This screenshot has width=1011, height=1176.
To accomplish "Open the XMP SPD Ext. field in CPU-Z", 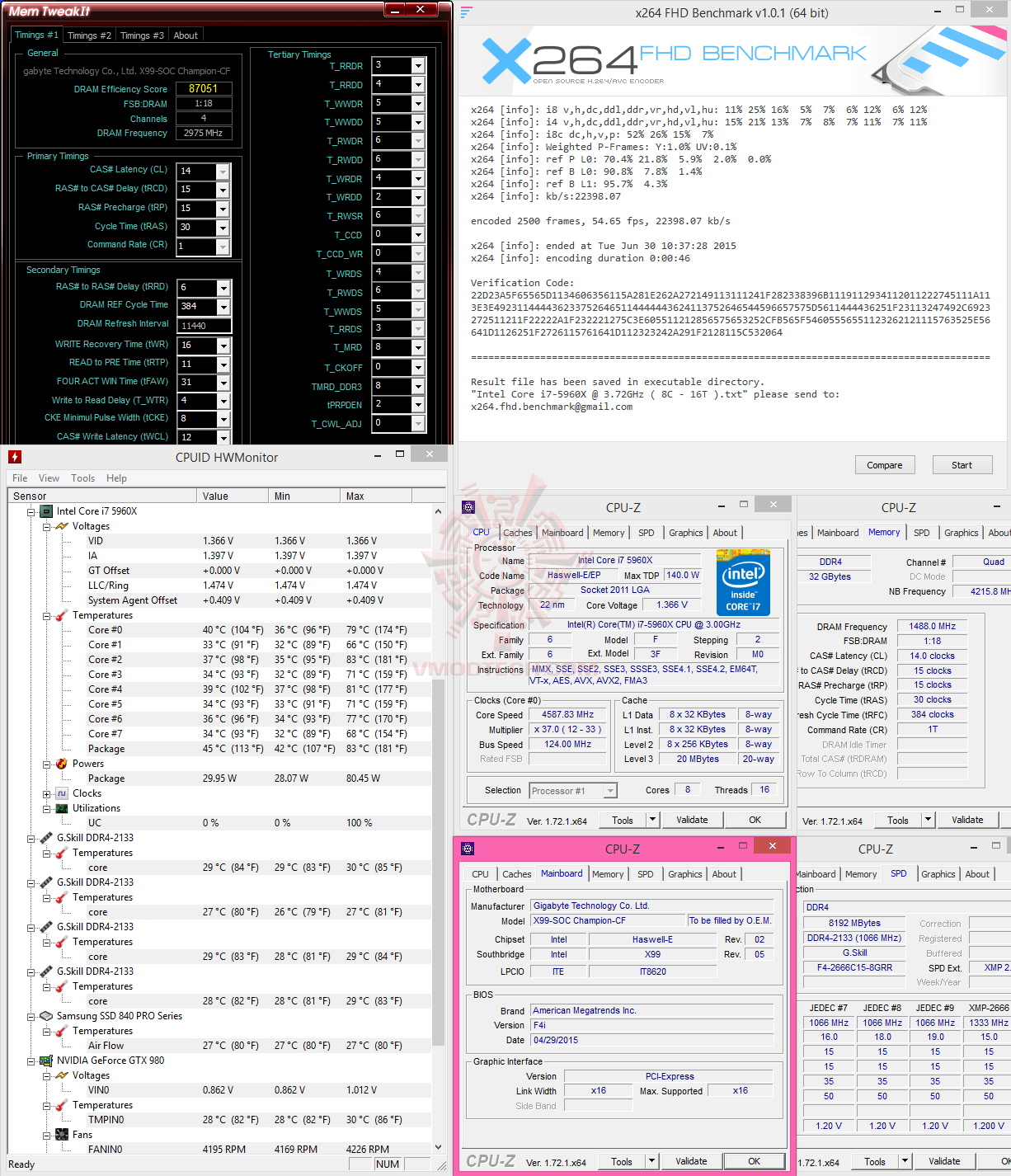I will 990,967.
